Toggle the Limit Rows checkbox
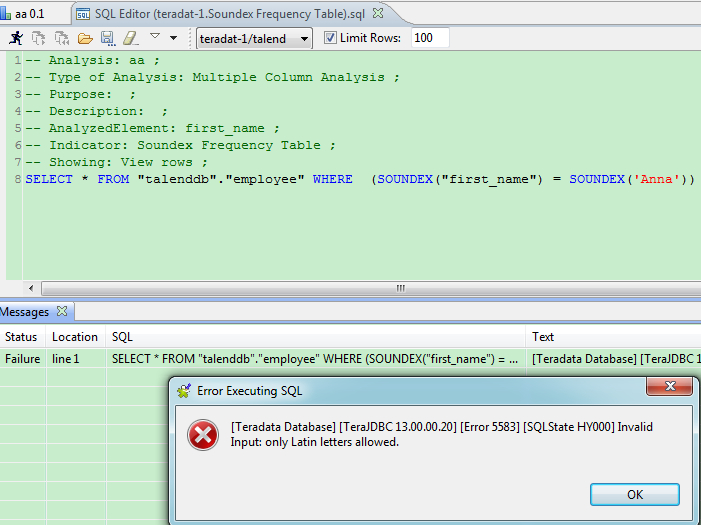 coord(330,38)
